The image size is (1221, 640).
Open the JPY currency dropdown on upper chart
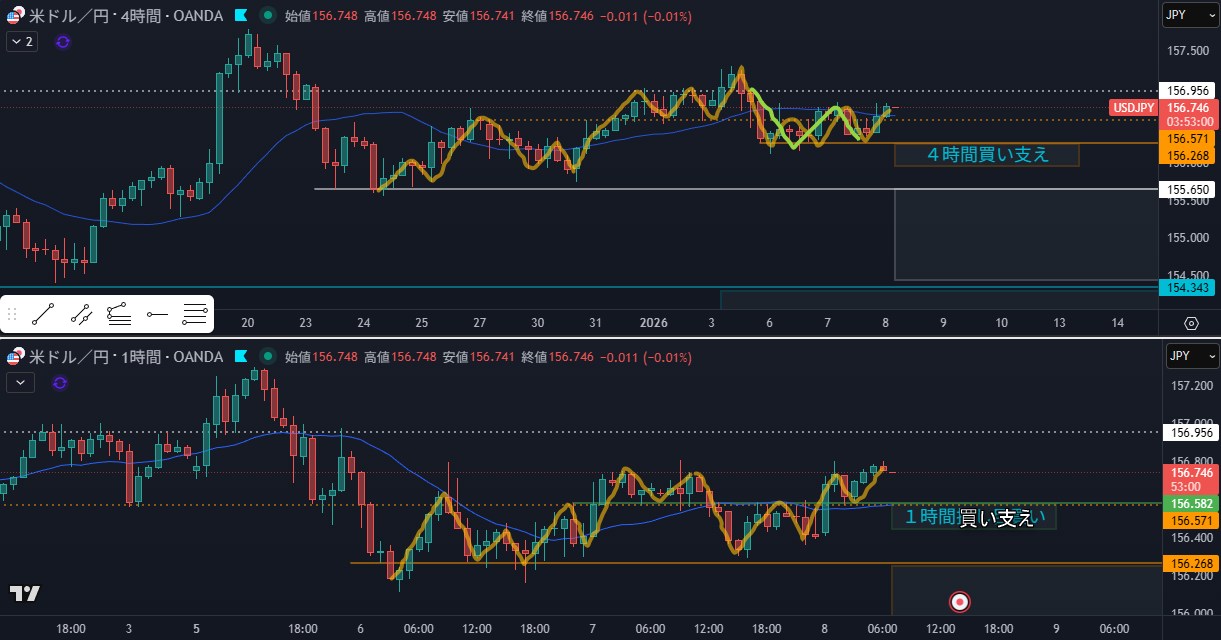[1191, 15]
